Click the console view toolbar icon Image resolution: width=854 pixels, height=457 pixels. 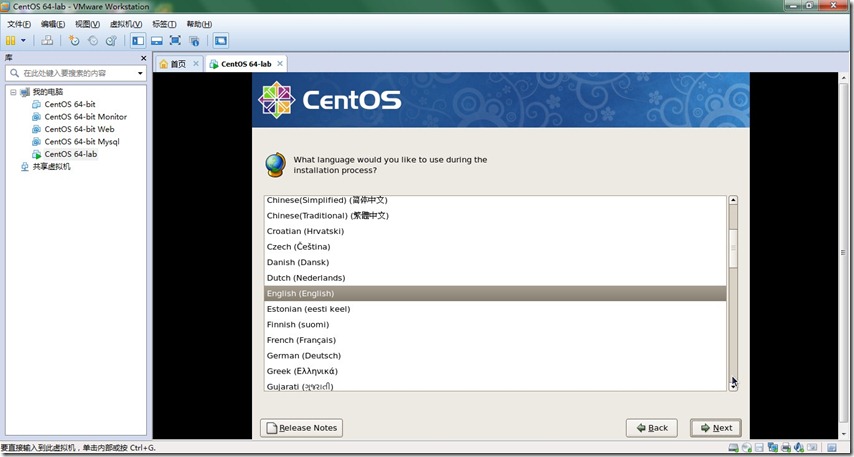(221, 40)
